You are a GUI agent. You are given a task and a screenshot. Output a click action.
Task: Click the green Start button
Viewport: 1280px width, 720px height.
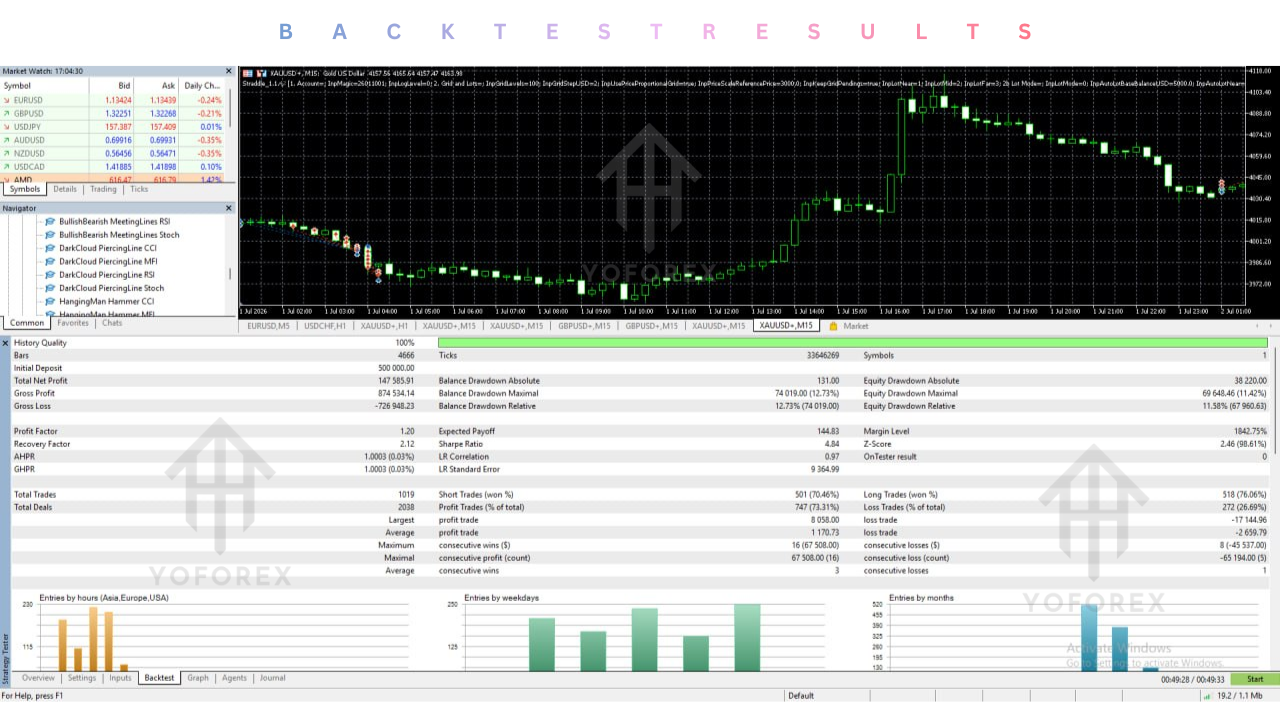[1255, 679]
